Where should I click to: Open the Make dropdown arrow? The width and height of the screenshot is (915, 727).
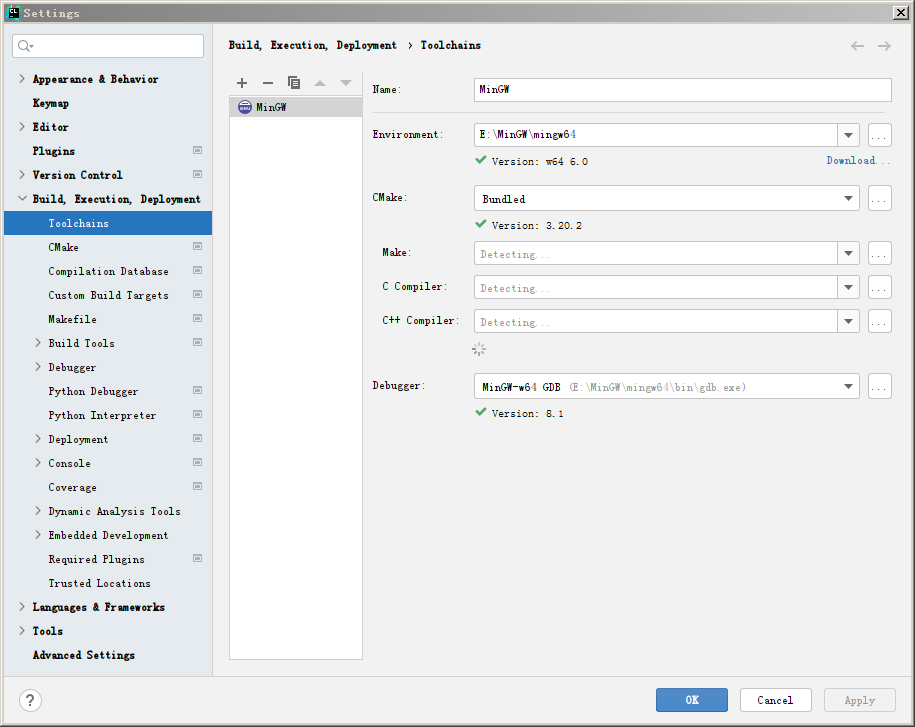pos(848,253)
